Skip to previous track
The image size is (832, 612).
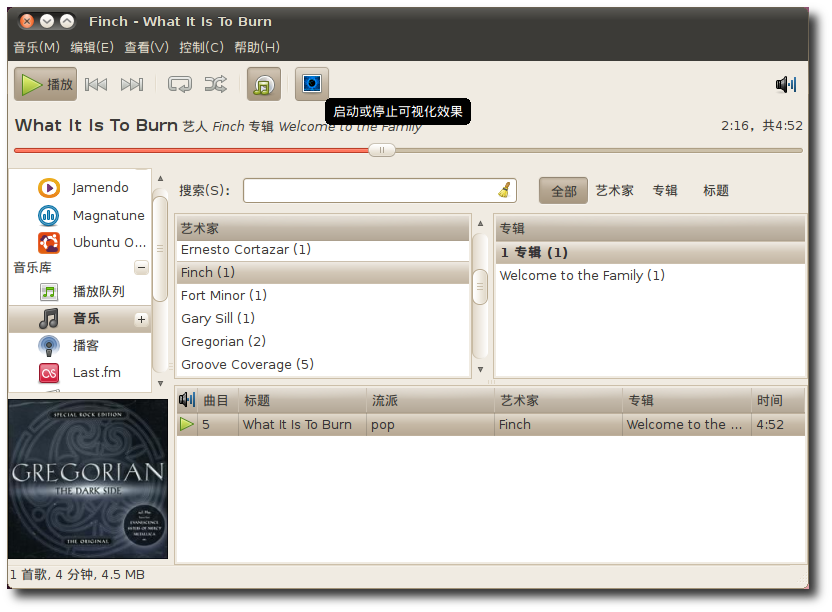(96, 84)
